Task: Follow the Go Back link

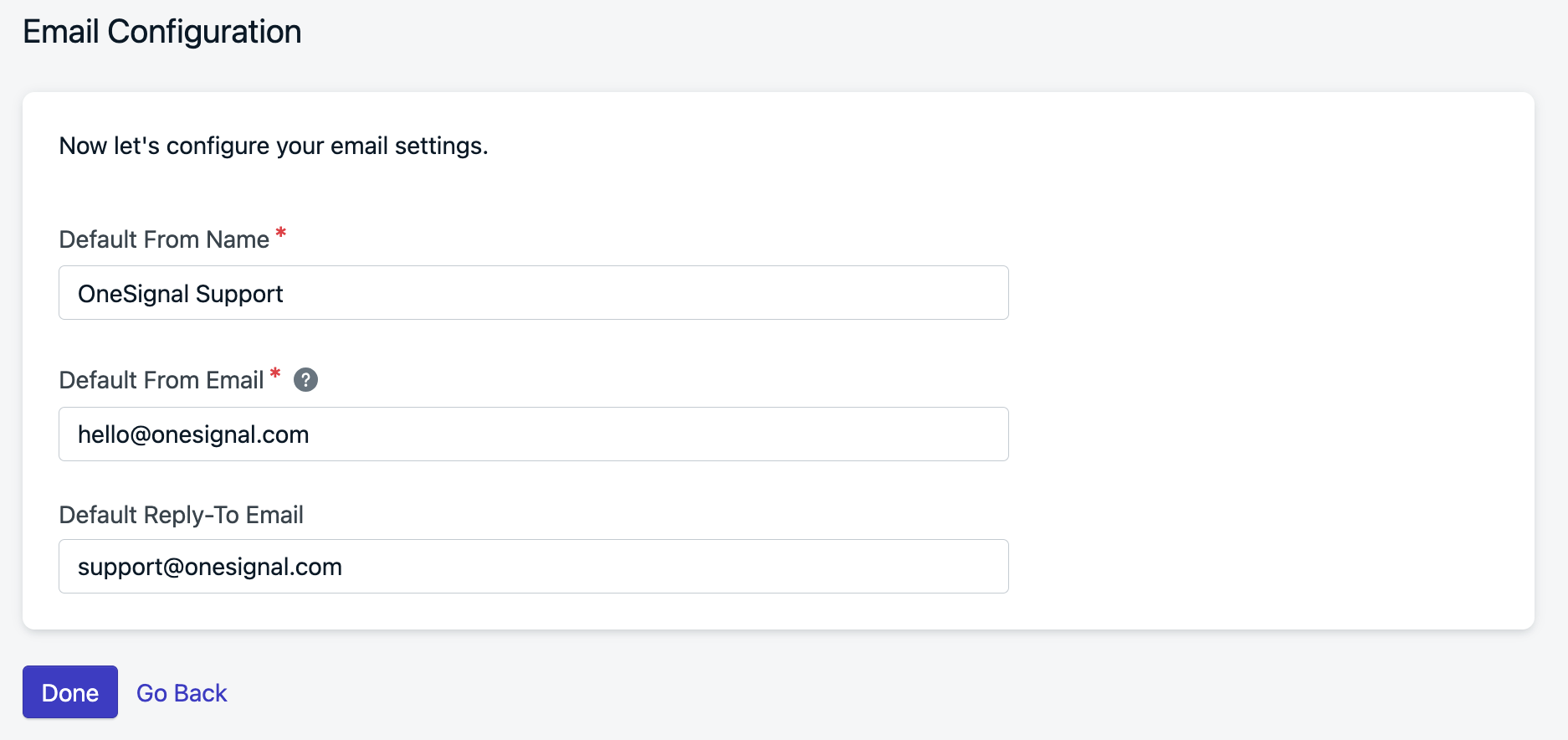Action: pyautogui.click(x=182, y=693)
